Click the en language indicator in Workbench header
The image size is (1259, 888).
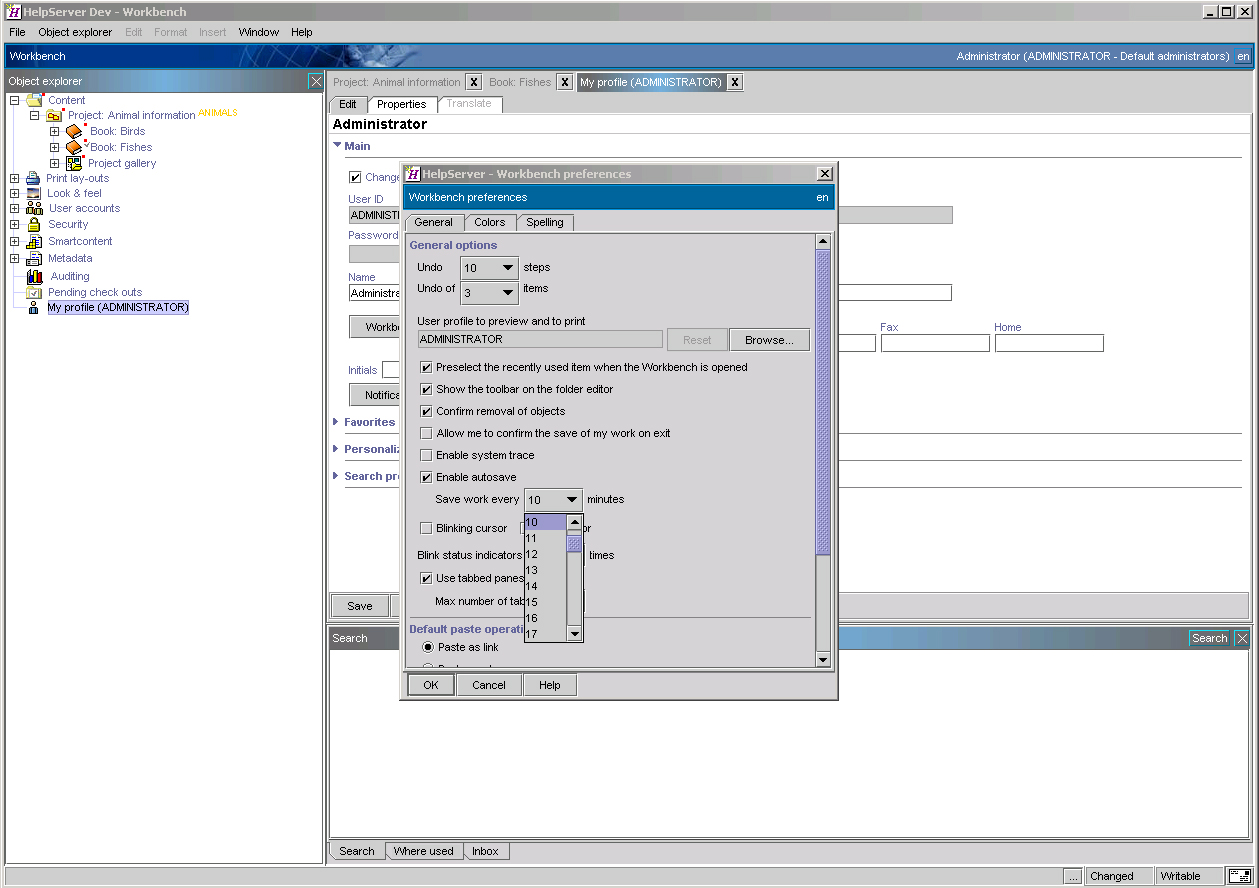point(1243,56)
